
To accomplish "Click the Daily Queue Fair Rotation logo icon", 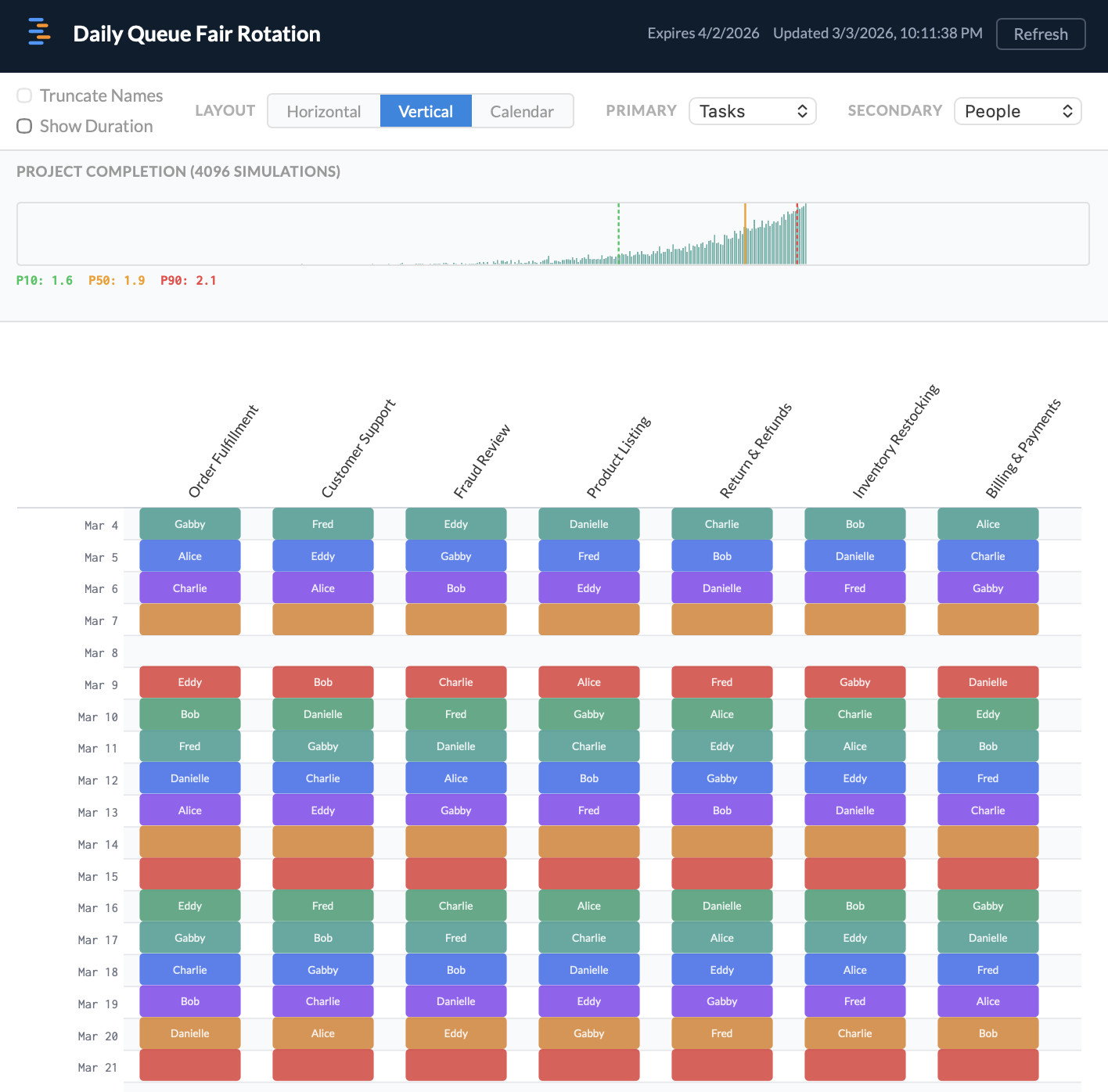I will coord(38,33).
